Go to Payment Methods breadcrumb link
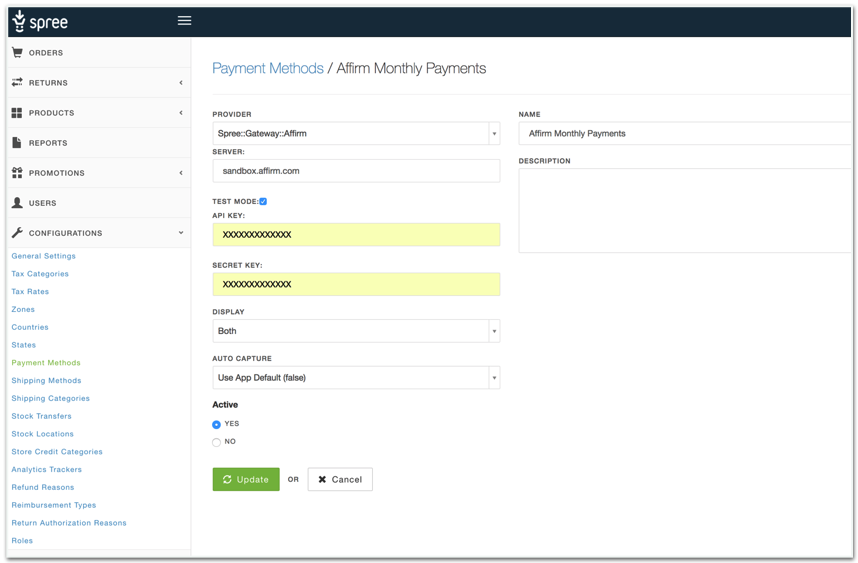Screen dimensions: 858x563 268,68
